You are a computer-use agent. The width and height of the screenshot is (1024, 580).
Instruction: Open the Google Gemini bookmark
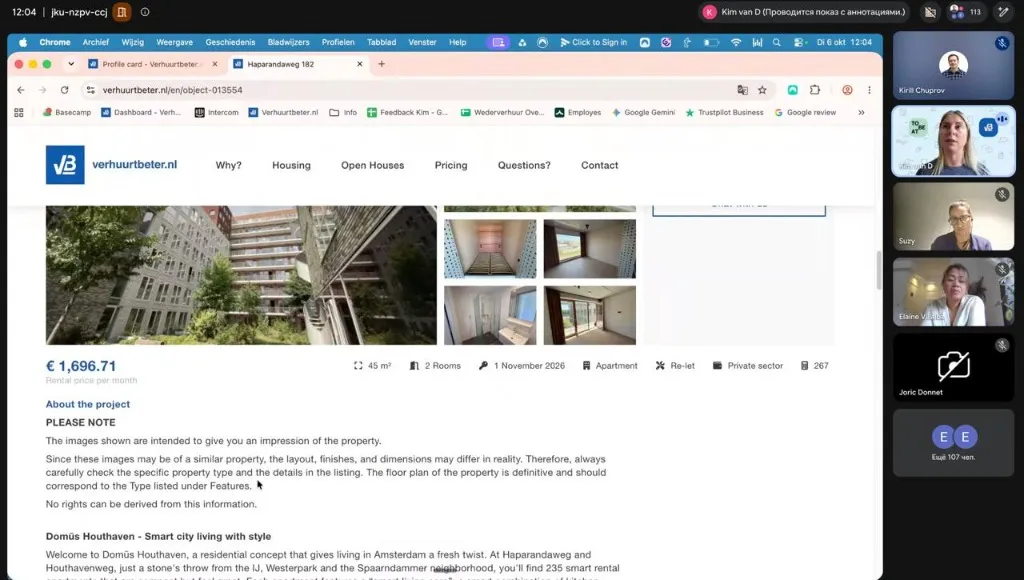click(x=643, y=112)
